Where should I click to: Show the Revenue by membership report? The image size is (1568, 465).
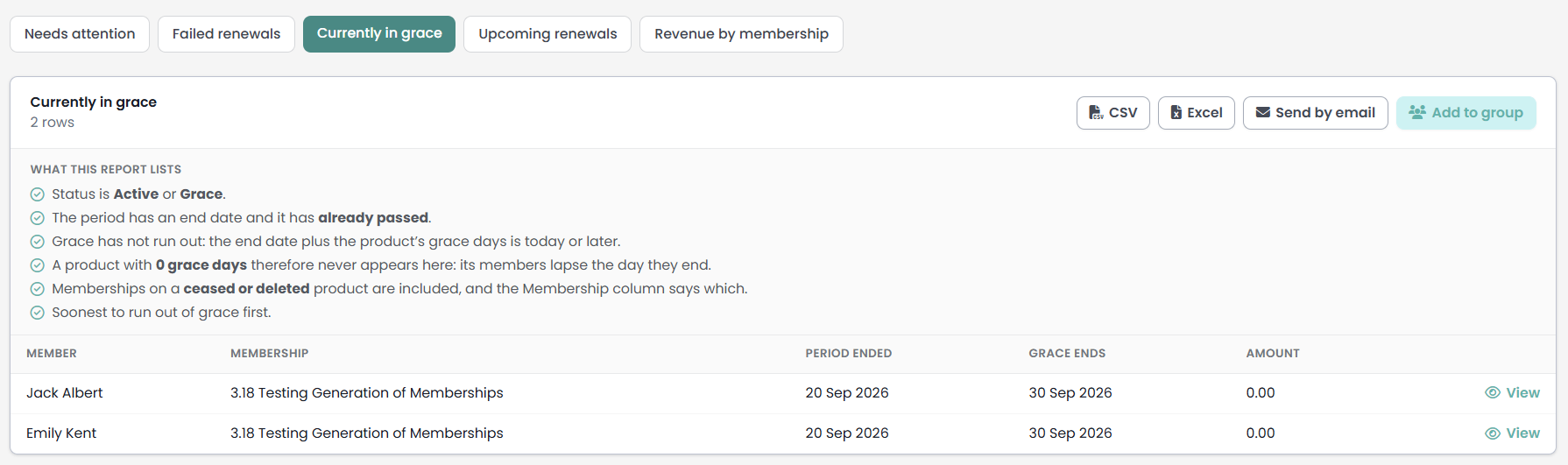[x=741, y=34]
